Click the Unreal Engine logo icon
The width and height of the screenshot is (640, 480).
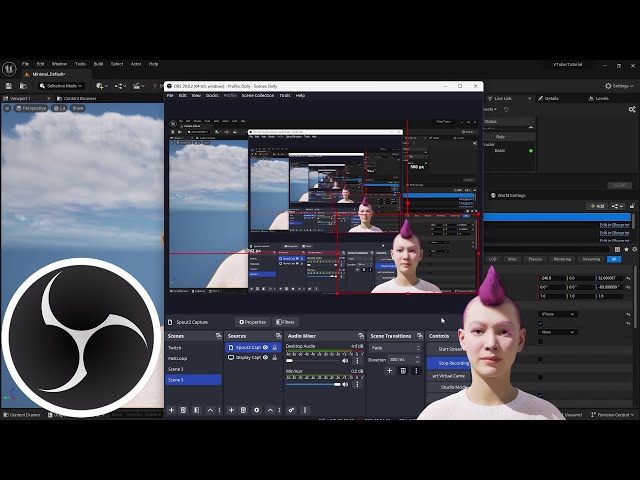click(9, 69)
